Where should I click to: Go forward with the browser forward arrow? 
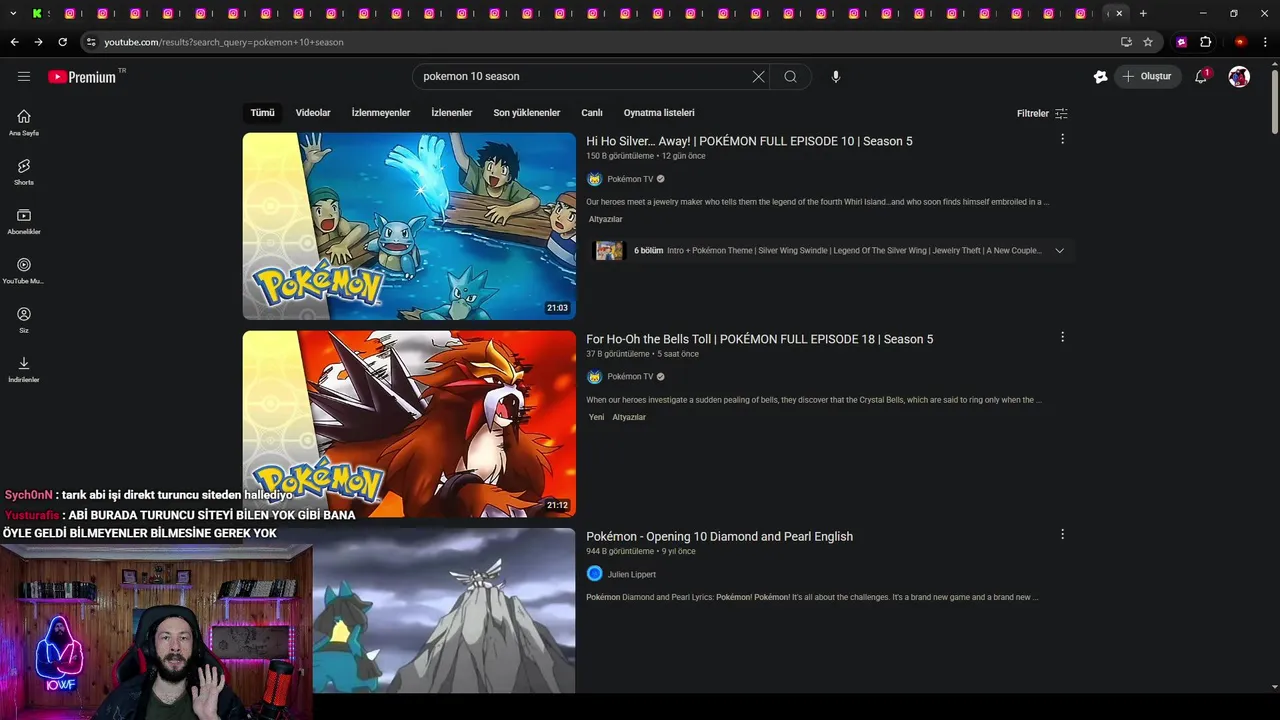point(38,42)
